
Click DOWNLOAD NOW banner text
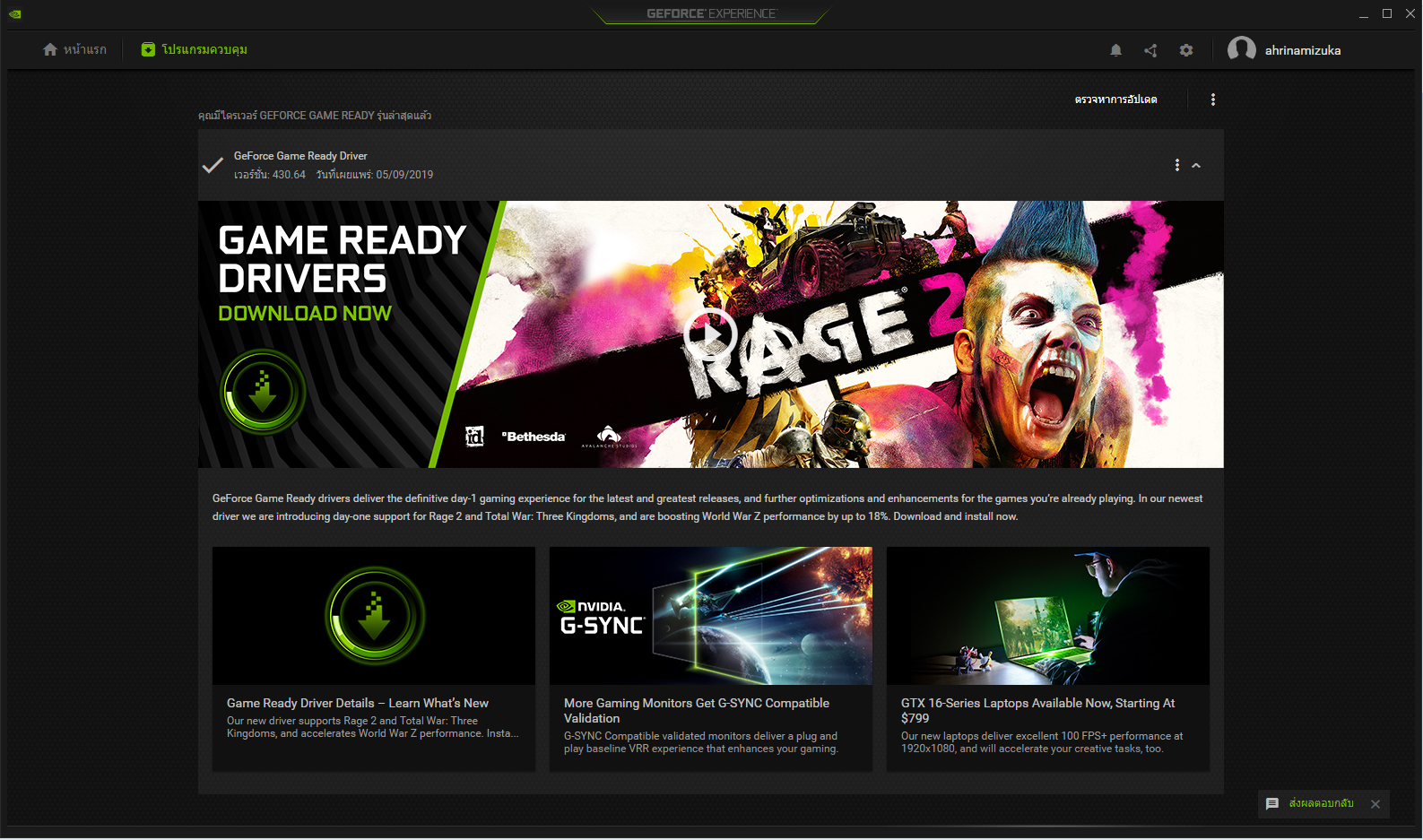tap(305, 313)
